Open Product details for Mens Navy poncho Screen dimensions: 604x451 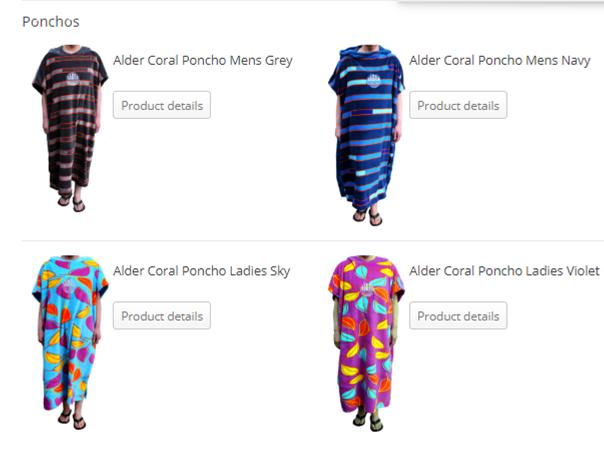coord(458,105)
